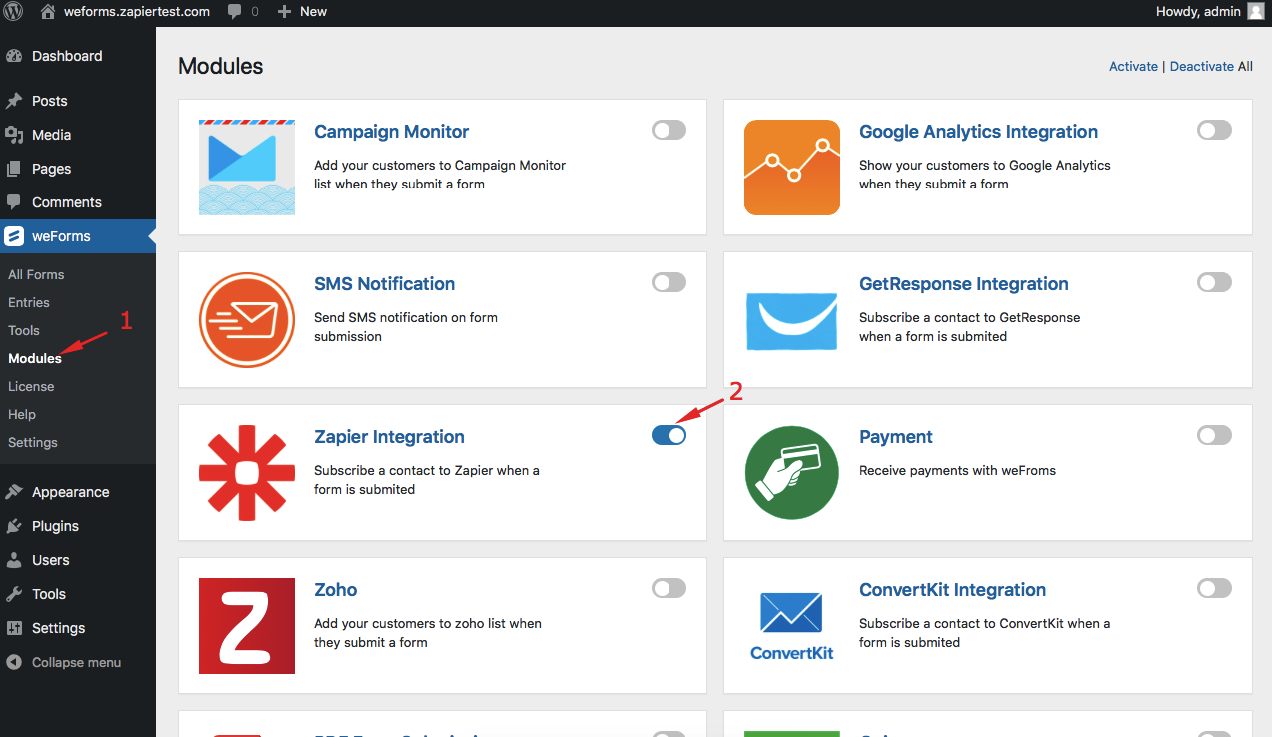Click the Tools wrench icon next to Users
The width and height of the screenshot is (1272, 737).
(14, 594)
